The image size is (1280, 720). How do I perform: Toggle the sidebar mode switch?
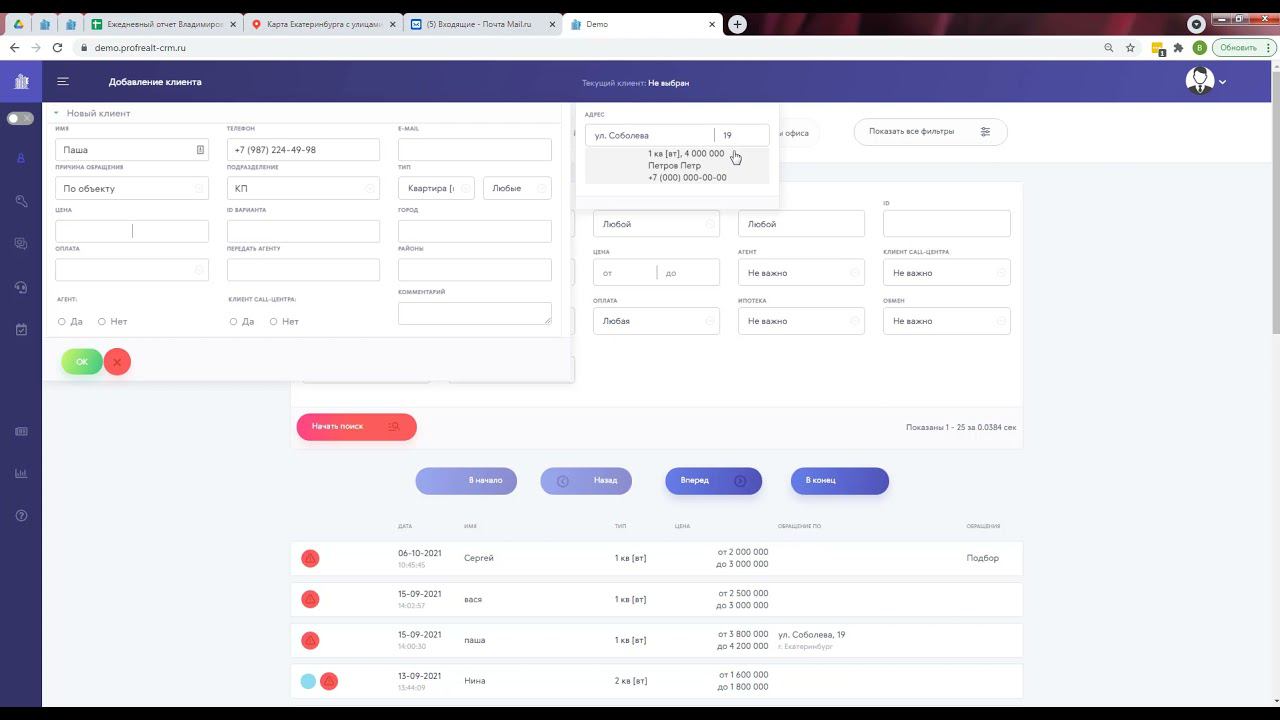(x=20, y=118)
